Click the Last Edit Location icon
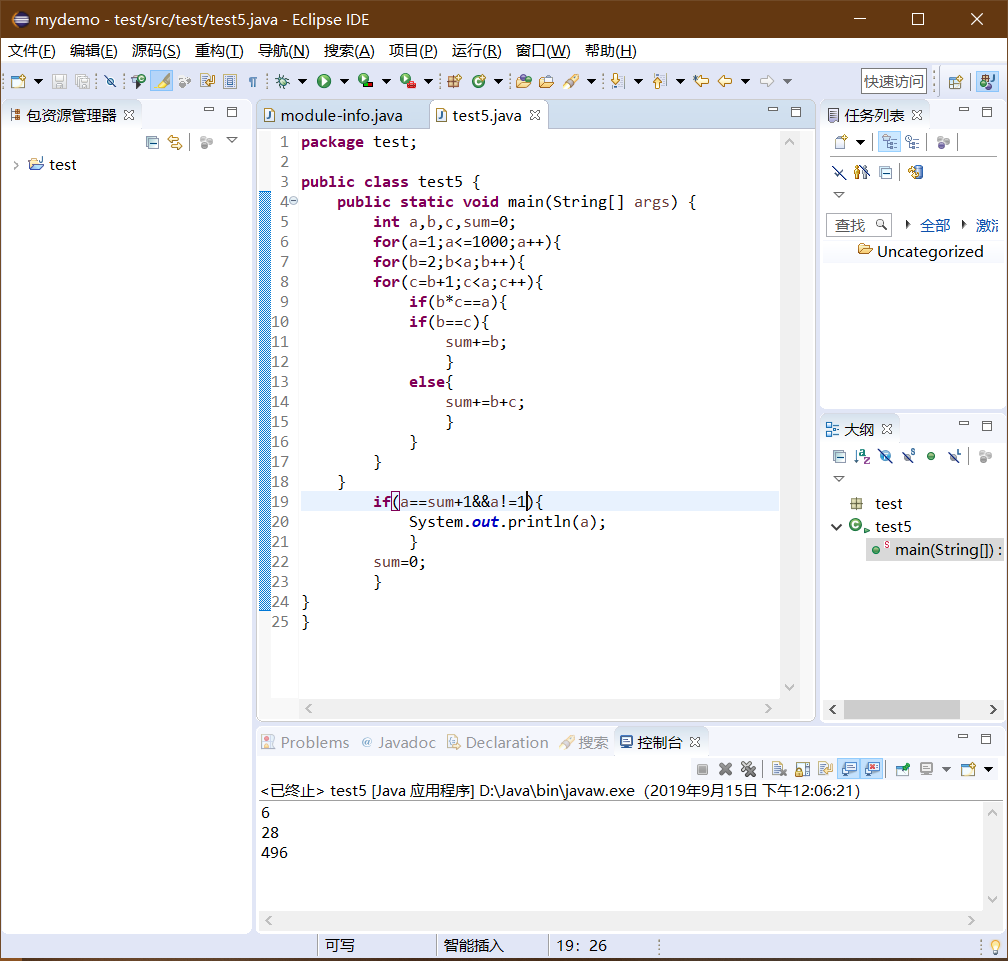The image size is (1008, 961). 701,81
